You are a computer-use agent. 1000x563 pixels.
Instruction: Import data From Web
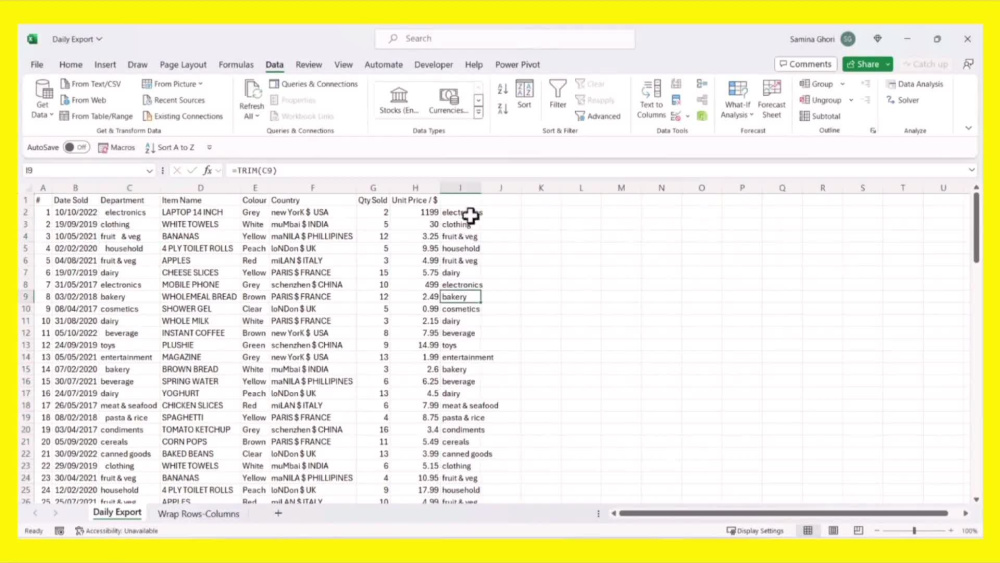click(83, 100)
